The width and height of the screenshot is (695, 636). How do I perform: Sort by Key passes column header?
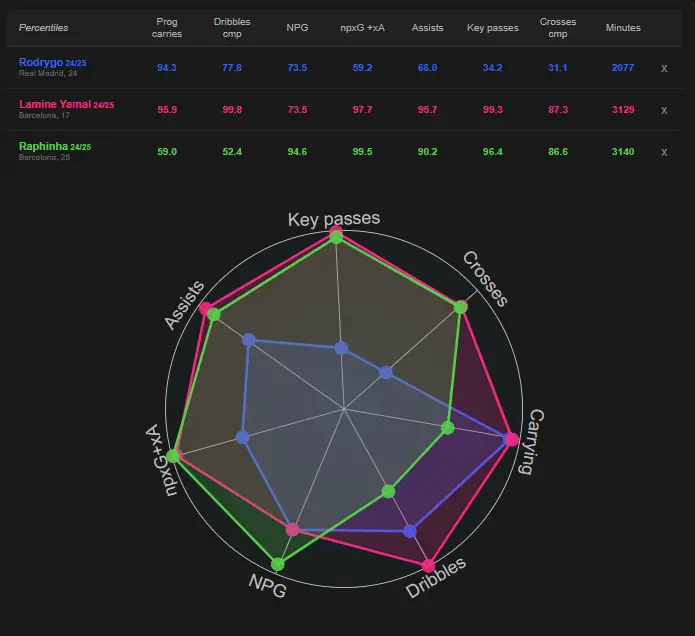coord(492,27)
